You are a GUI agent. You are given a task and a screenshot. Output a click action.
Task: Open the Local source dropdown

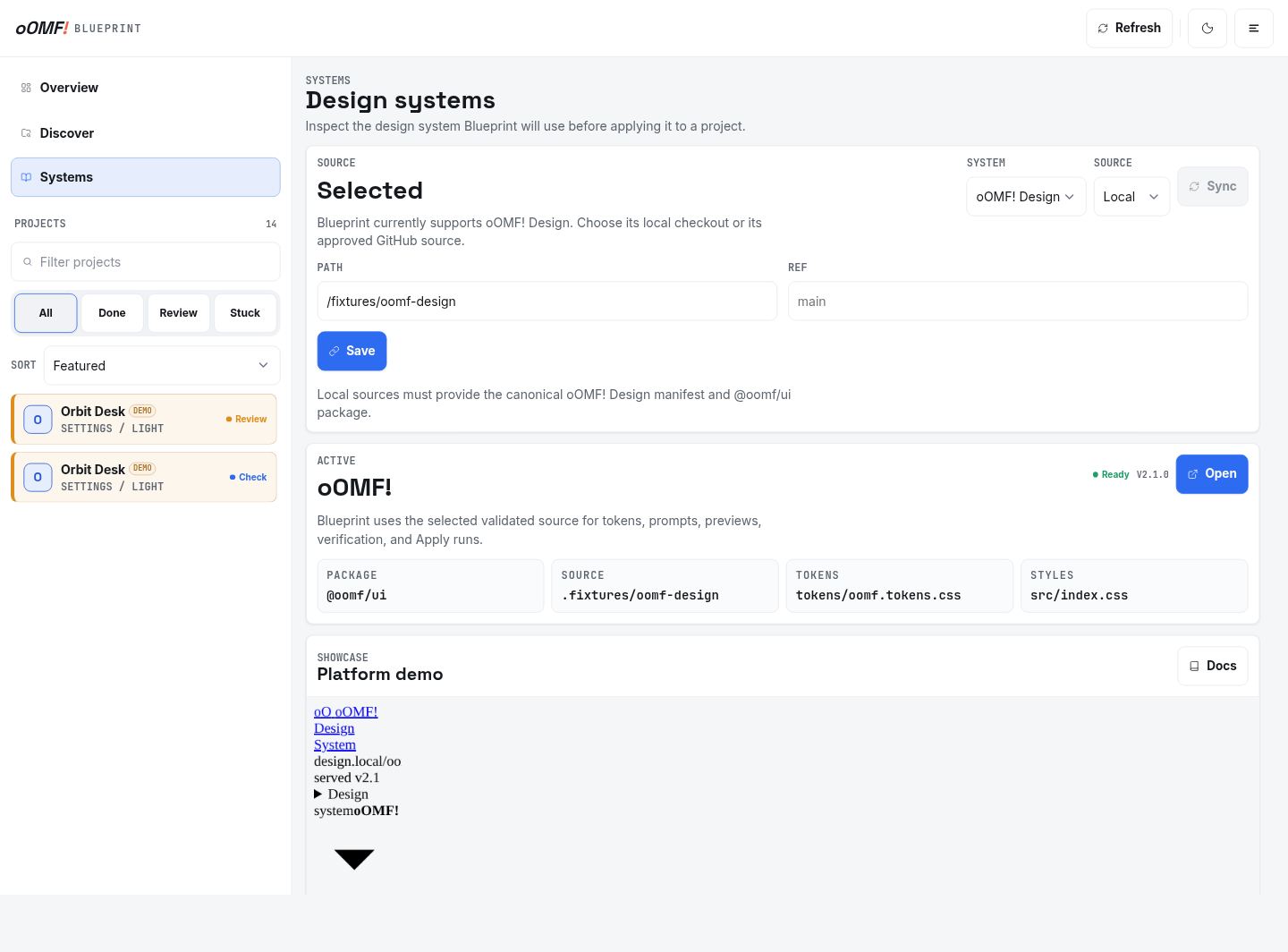tap(1131, 197)
